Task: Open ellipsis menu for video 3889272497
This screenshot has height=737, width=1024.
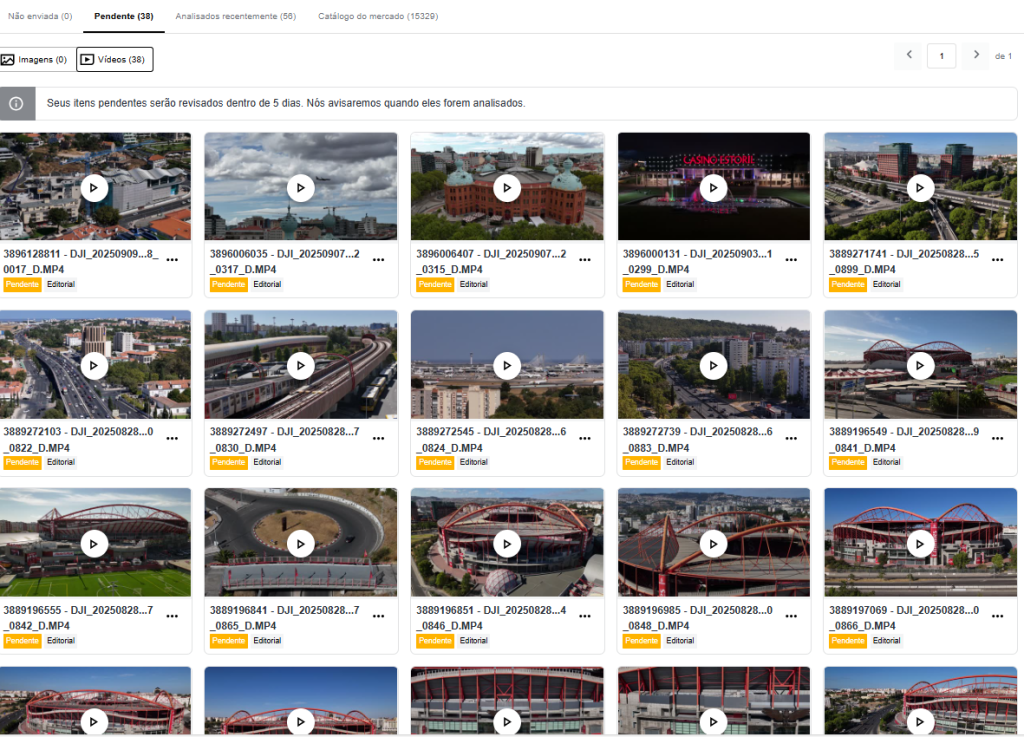Action: (x=379, y=438)
